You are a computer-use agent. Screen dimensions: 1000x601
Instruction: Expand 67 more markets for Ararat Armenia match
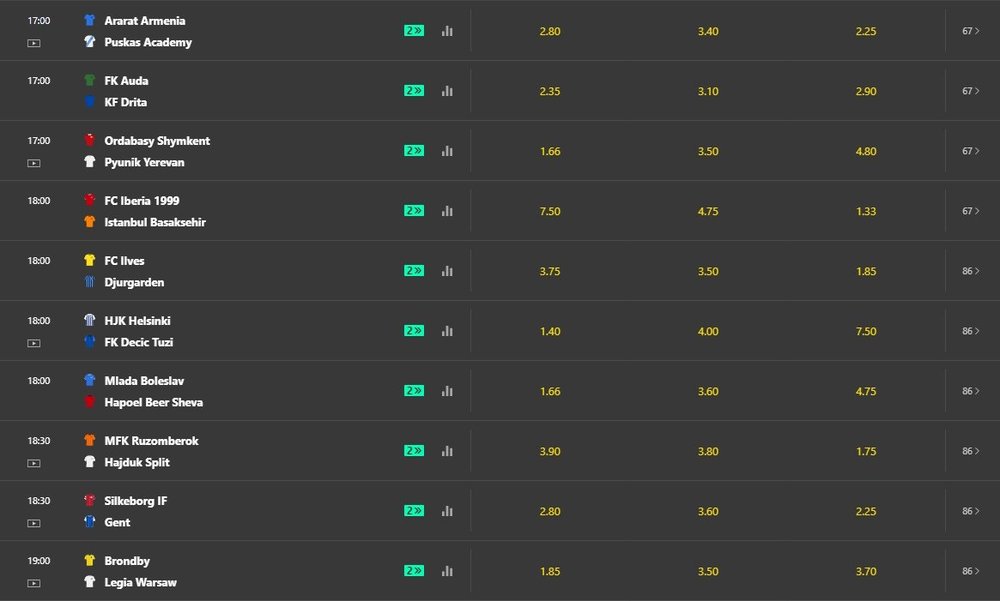tap(971, 31)
